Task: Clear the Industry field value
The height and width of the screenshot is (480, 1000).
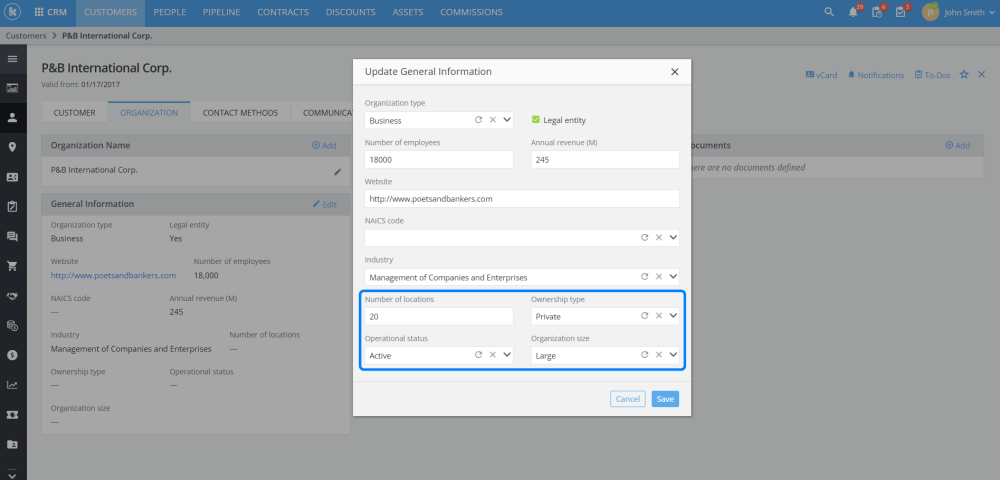Action: [659, 277]
